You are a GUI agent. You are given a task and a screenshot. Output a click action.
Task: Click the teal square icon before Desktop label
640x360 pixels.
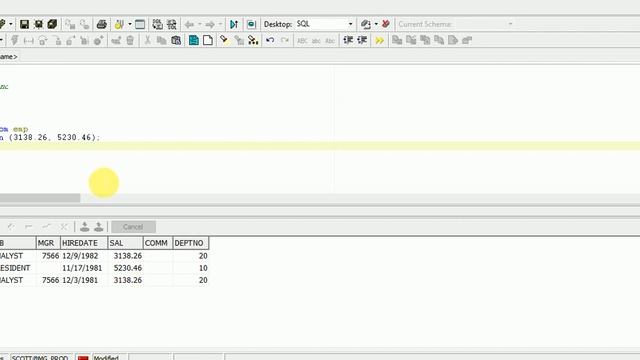pyautogui.click(x=251, y=24)
